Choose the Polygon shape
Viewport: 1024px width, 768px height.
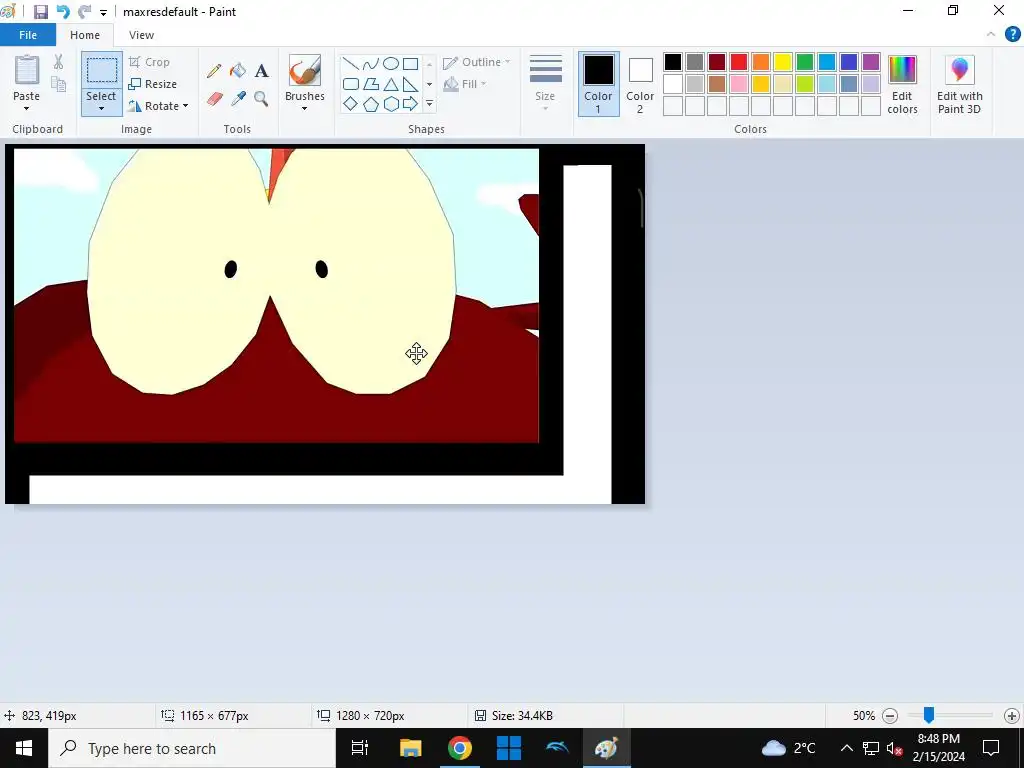pyautogui.click(x=371, y=84)
